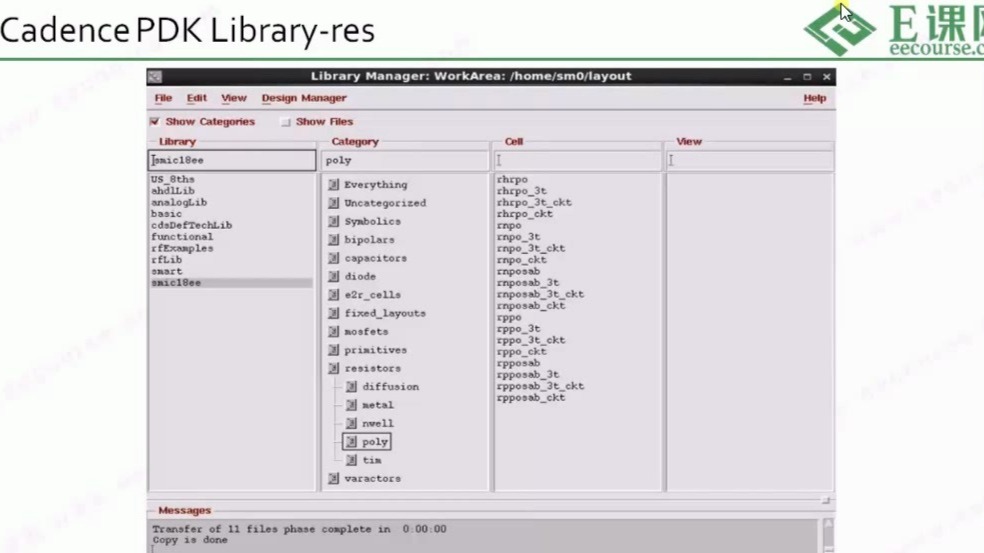Enable the Show Files checkbox

tap(286, 122)
